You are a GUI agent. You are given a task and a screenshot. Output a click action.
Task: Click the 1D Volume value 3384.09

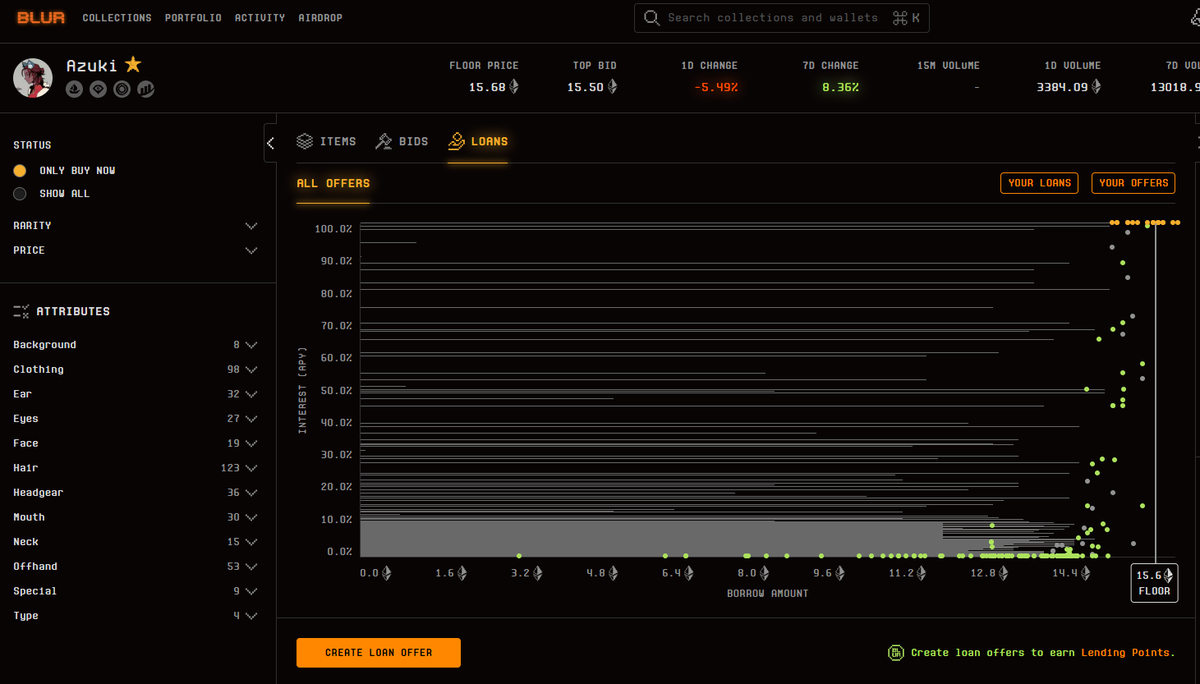tap(1068, 87)
